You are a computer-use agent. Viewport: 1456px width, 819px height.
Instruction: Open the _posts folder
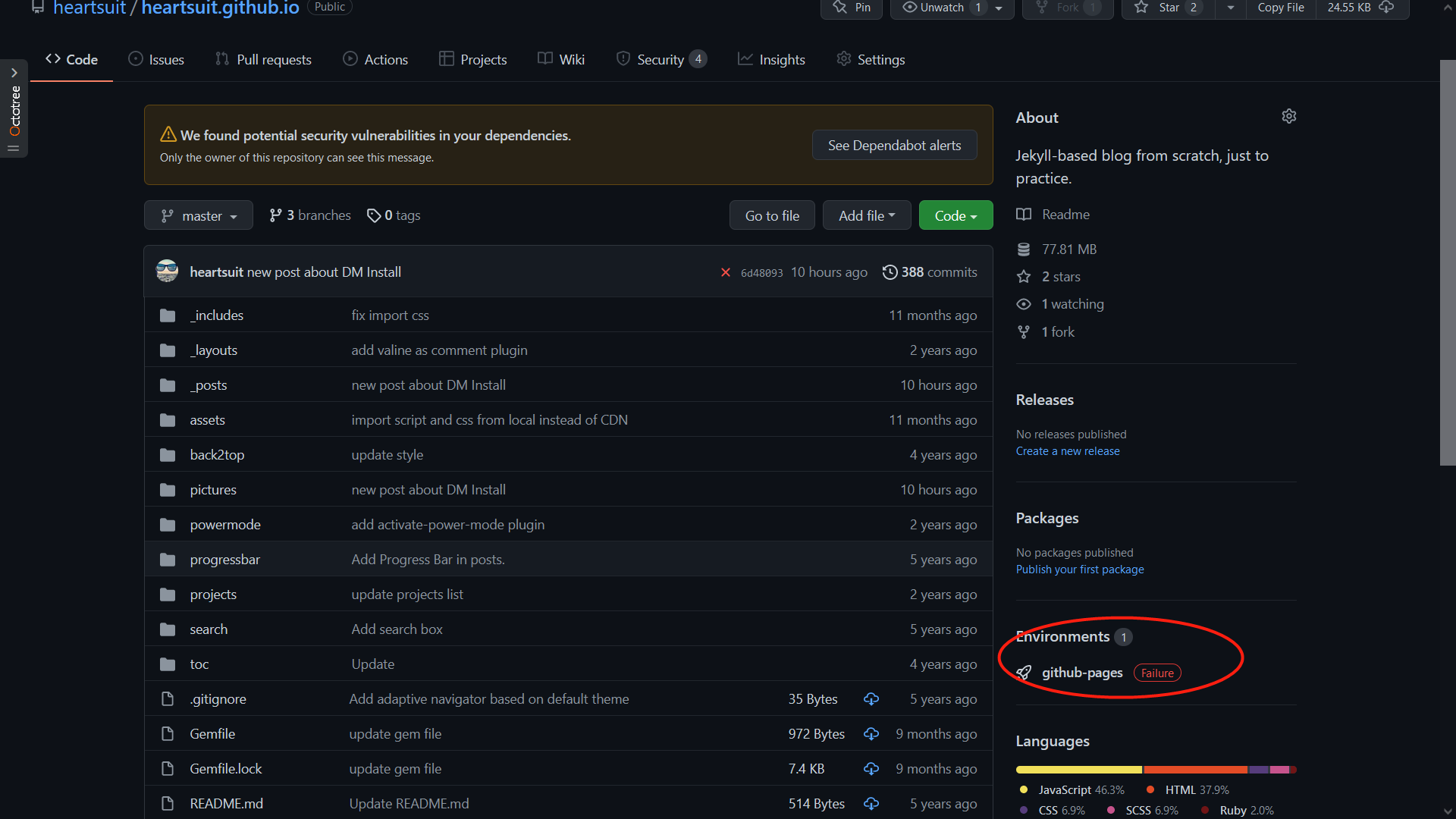[x=209, y=385]
